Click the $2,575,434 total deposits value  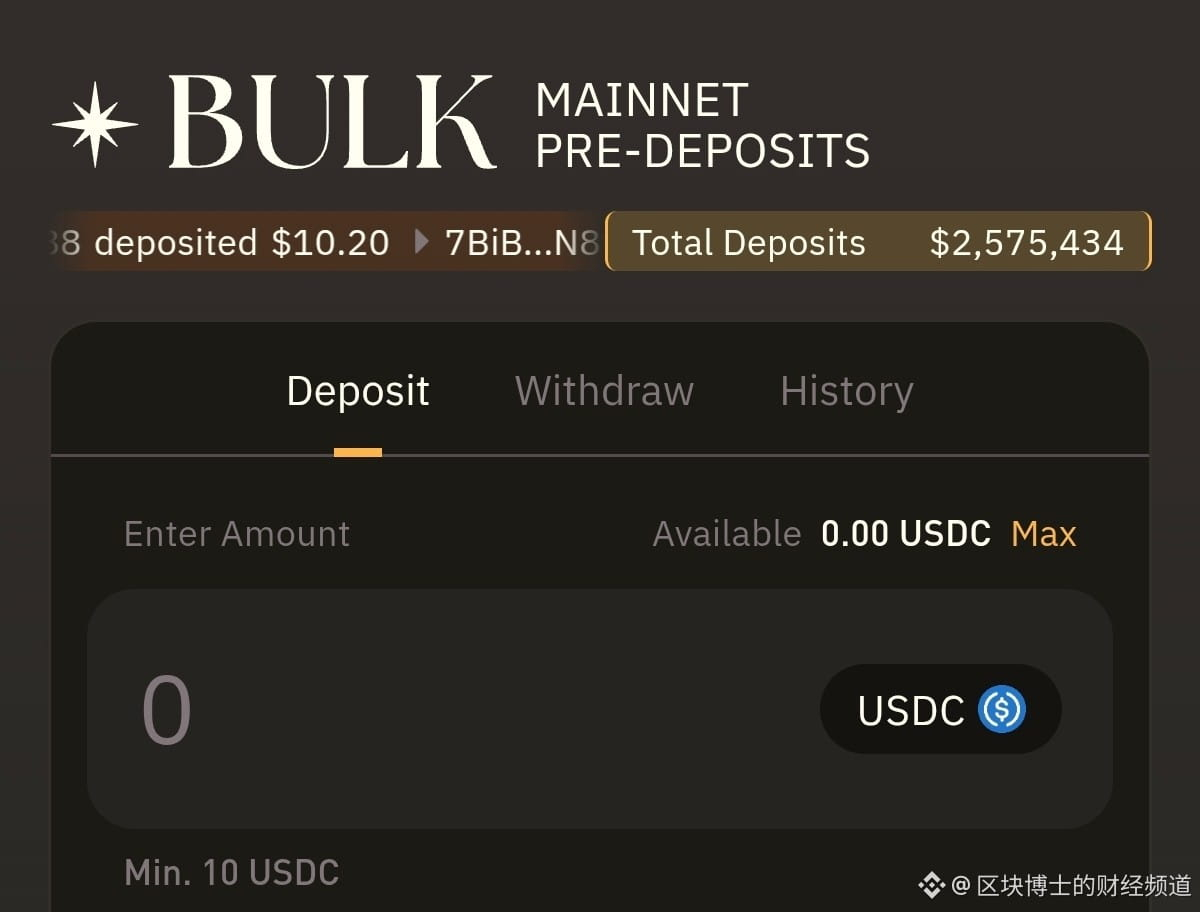point(1027,243)
